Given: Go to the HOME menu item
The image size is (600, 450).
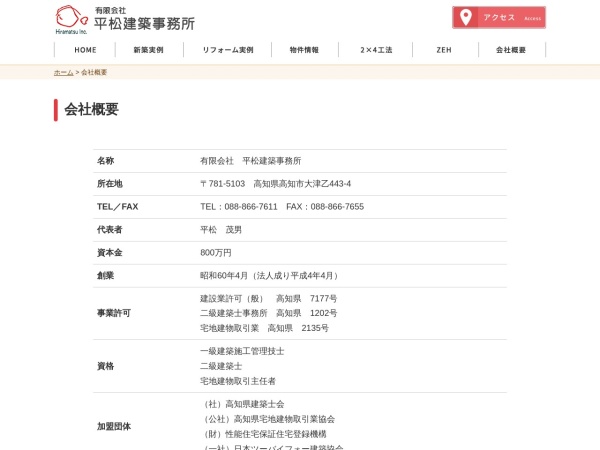Looking at the screenshot, I should pyautogui.click(x=85, y=50).
